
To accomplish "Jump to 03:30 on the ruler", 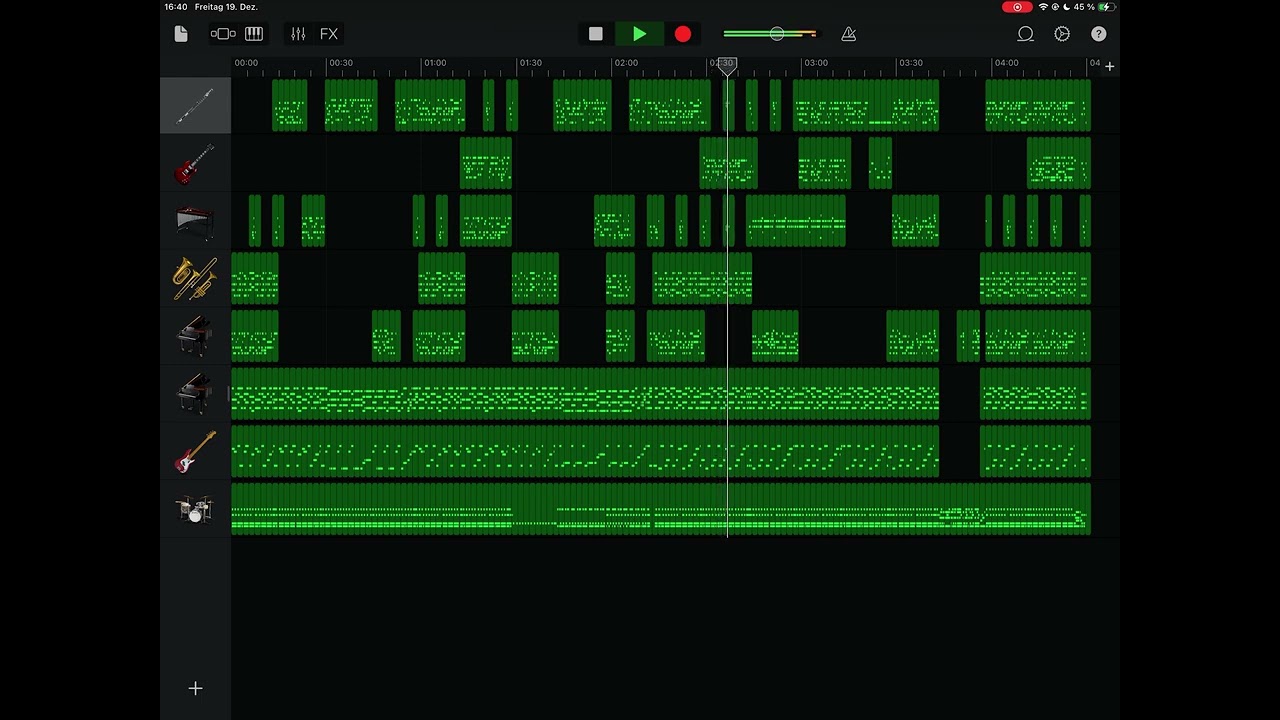I will click(x=911, y=63).
